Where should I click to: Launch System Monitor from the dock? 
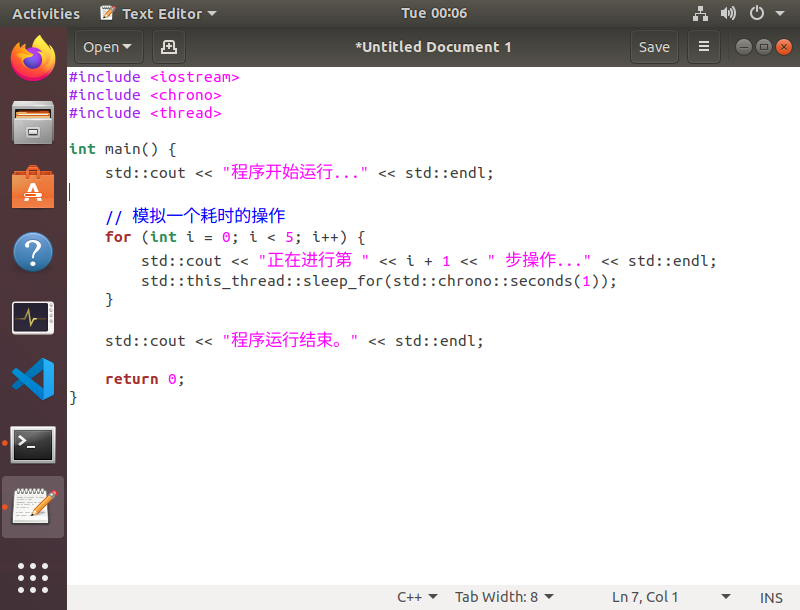pyautogui.click(x=33, y=318)
